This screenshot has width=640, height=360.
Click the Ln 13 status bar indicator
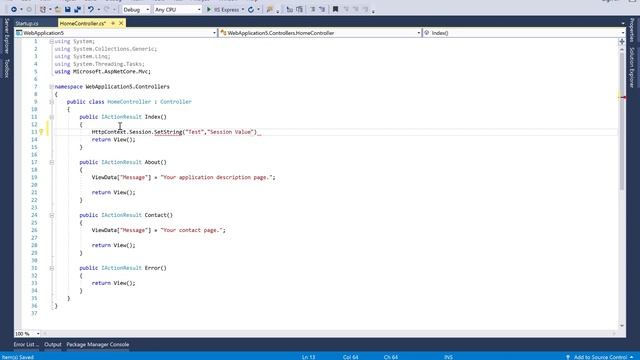click(x=309, y=357)
